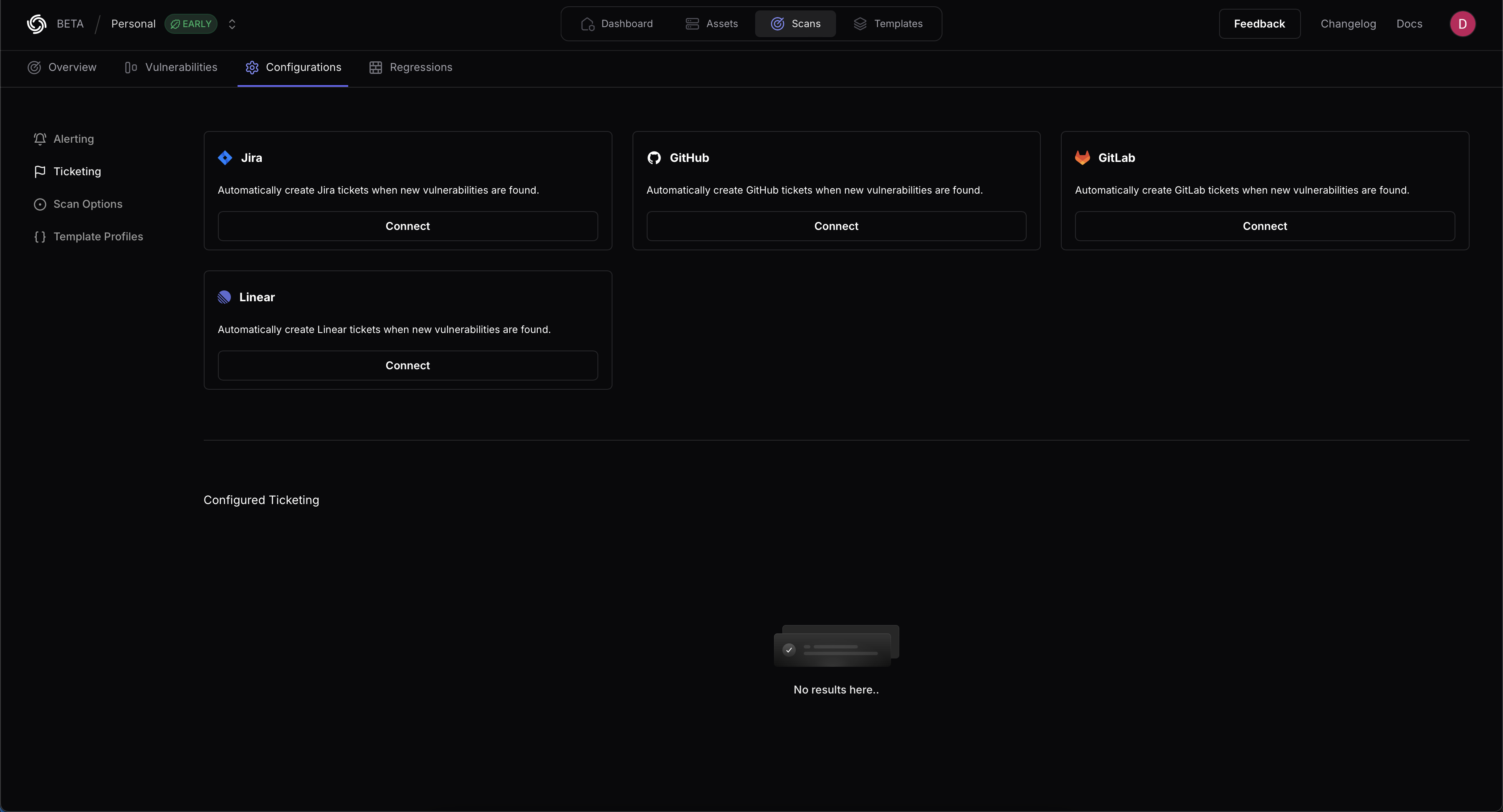Click the EARLY plan badge

(191, 24)
